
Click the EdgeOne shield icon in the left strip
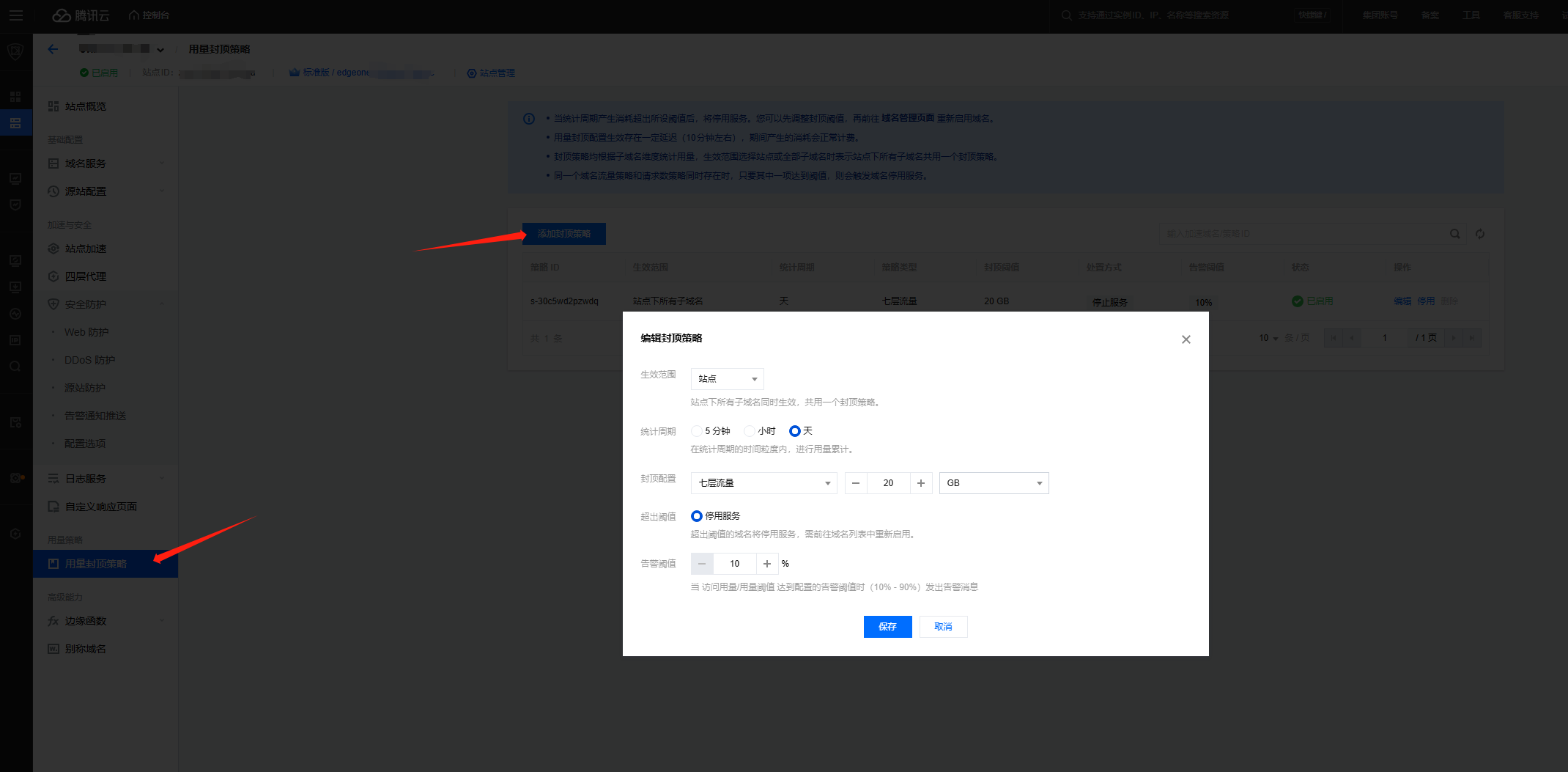15,51
